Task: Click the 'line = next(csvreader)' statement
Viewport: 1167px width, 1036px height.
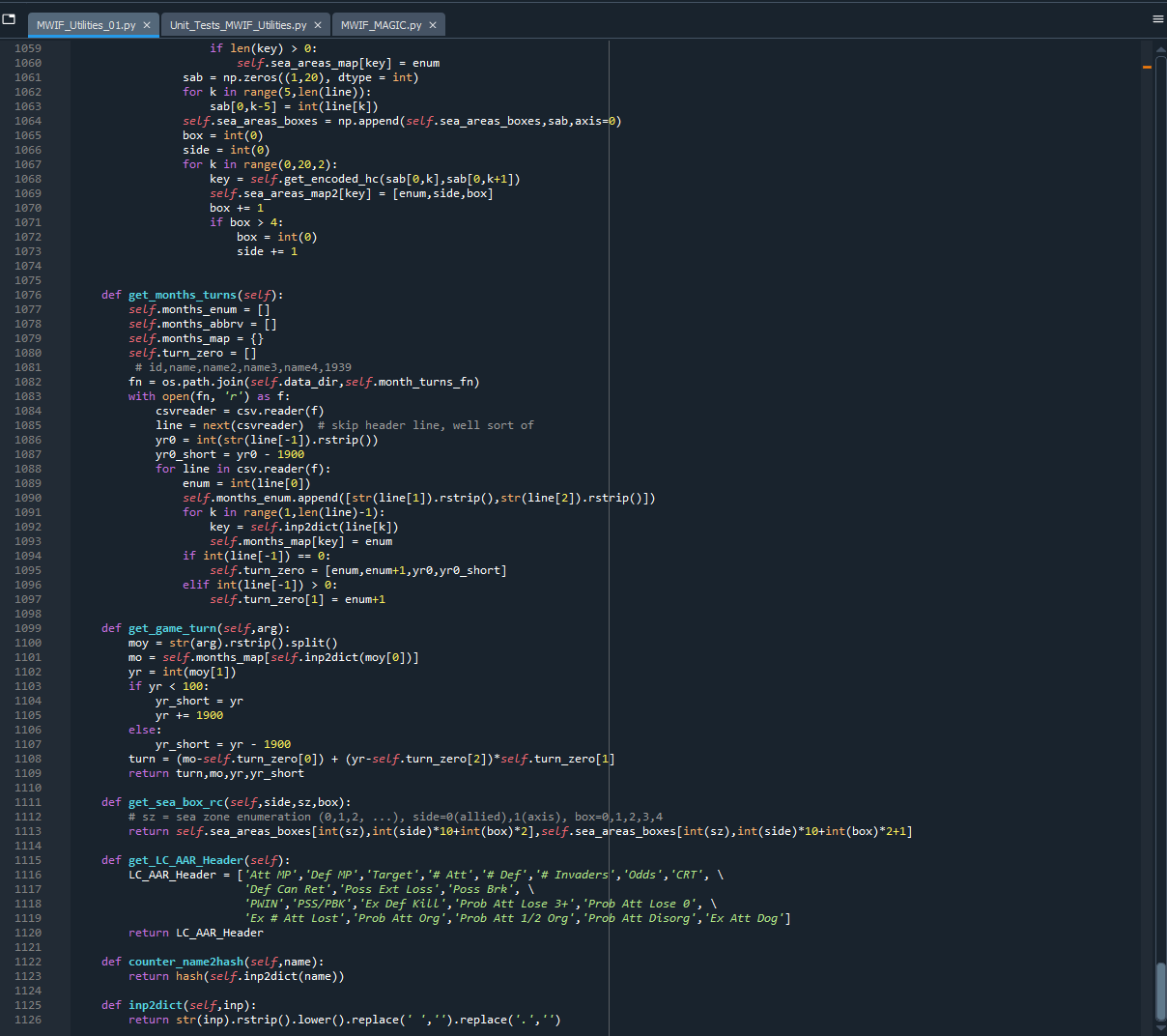Action: pos(230,425)
